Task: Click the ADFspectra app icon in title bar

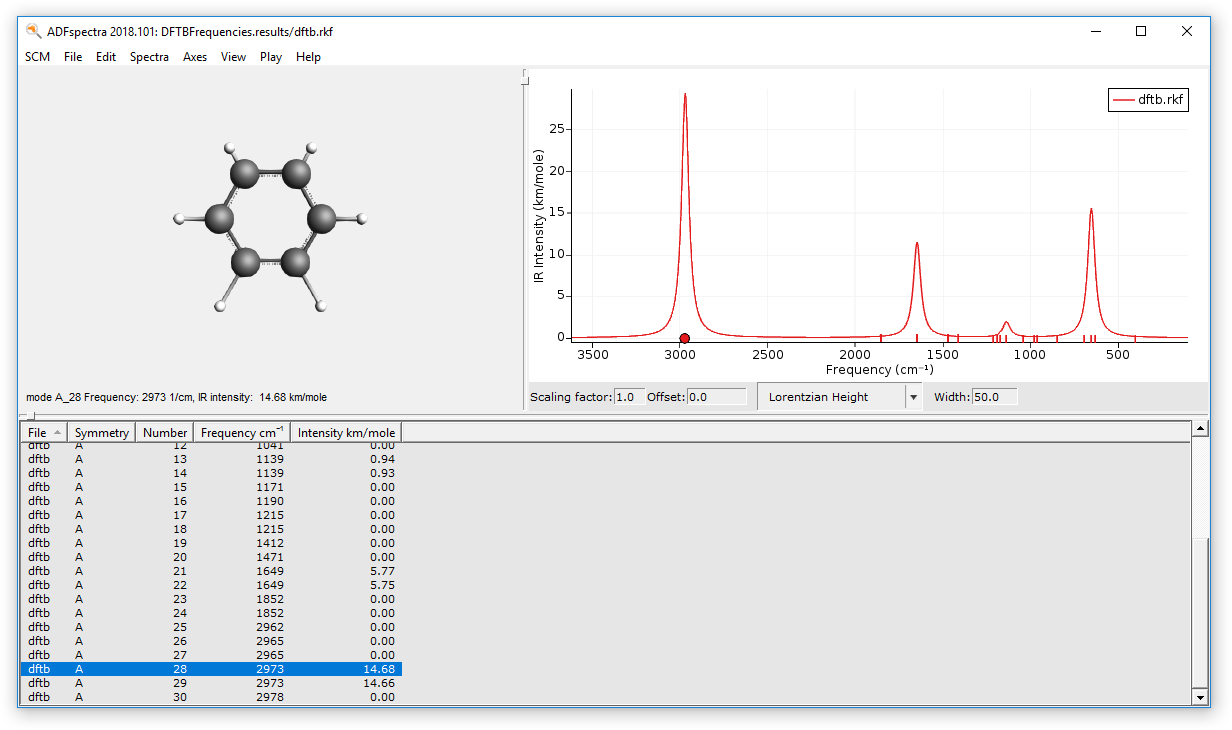Action: [33, 31]
